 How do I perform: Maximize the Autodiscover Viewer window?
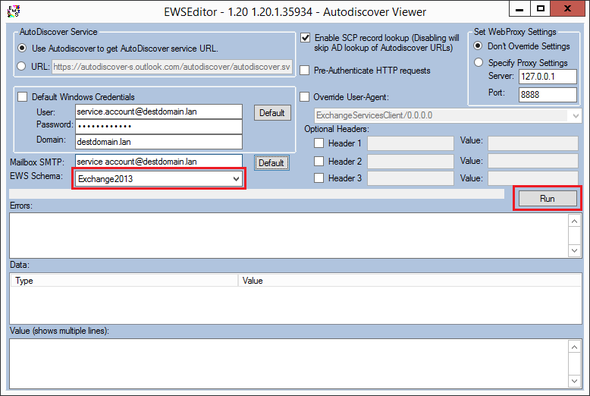pos(540,9)
